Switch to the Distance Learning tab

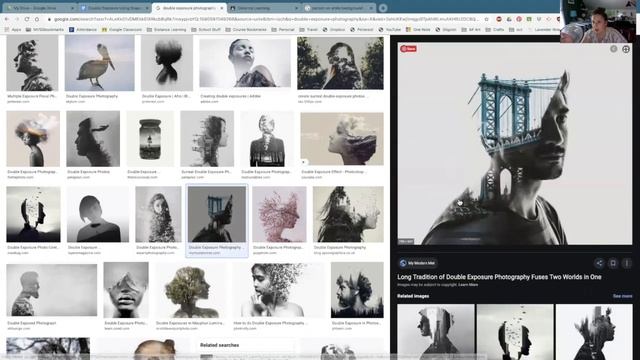point(263,8)
